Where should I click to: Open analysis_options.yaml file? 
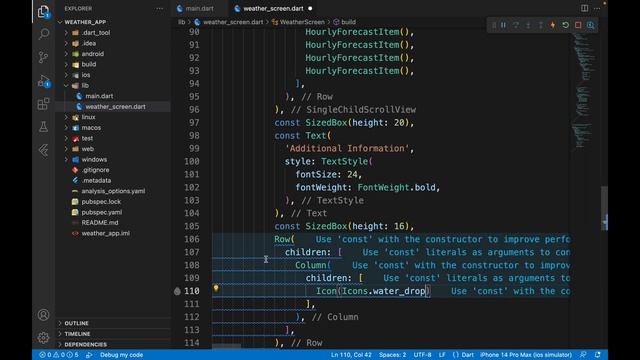click(x=113, y=191)
